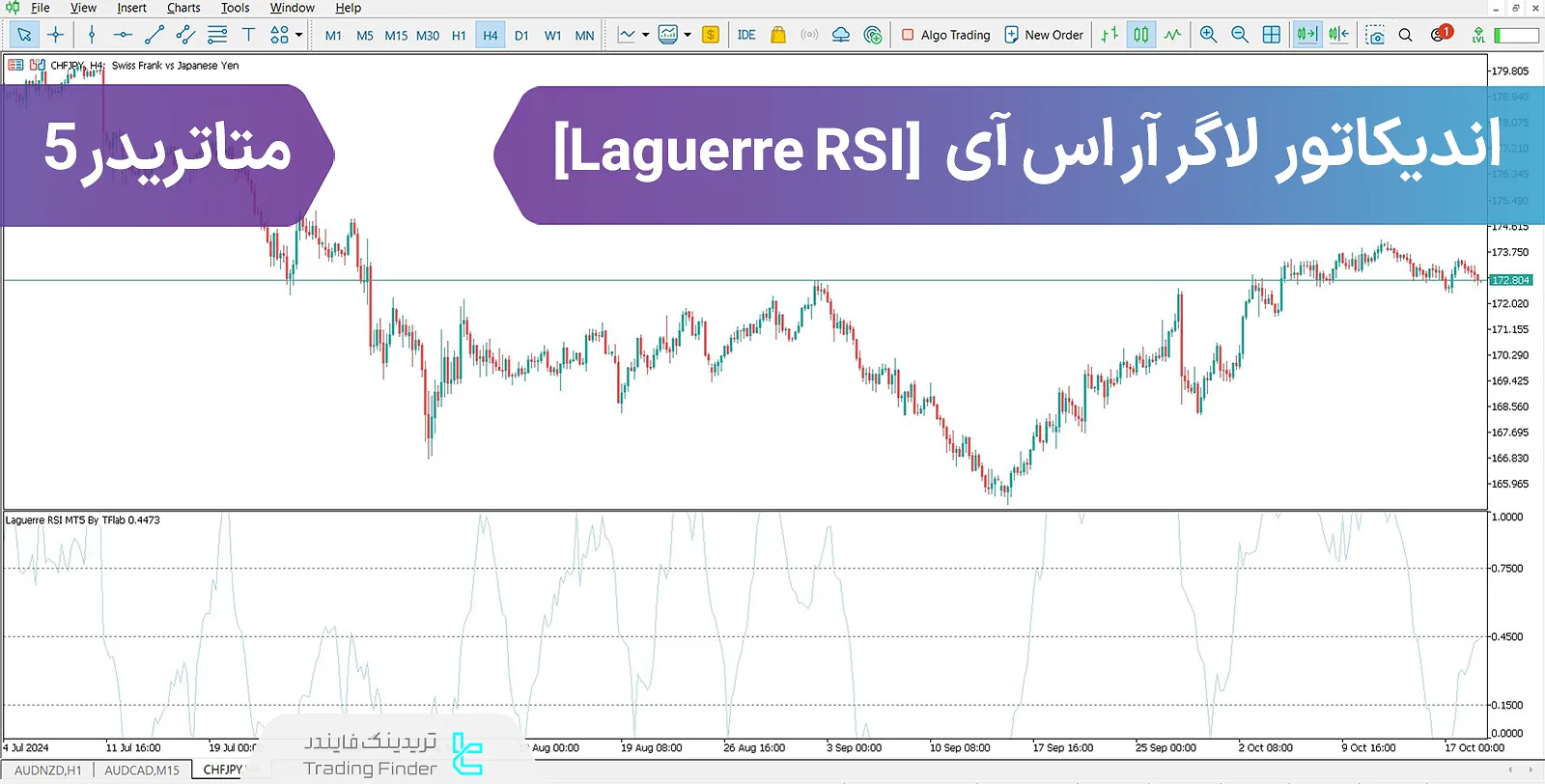Open the Tools menu
This screenshot has width=1545, height=784.
[235, 8]
